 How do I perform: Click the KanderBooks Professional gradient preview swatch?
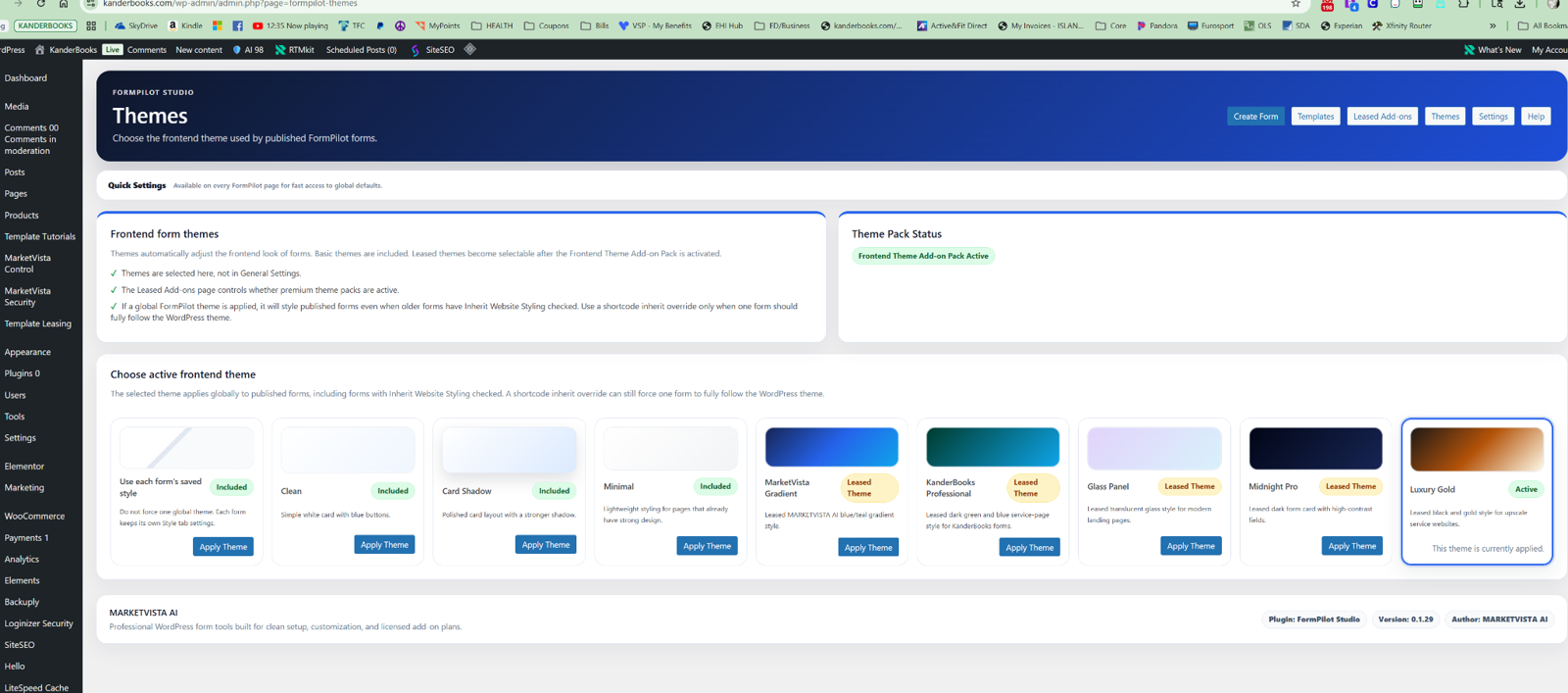993,447
